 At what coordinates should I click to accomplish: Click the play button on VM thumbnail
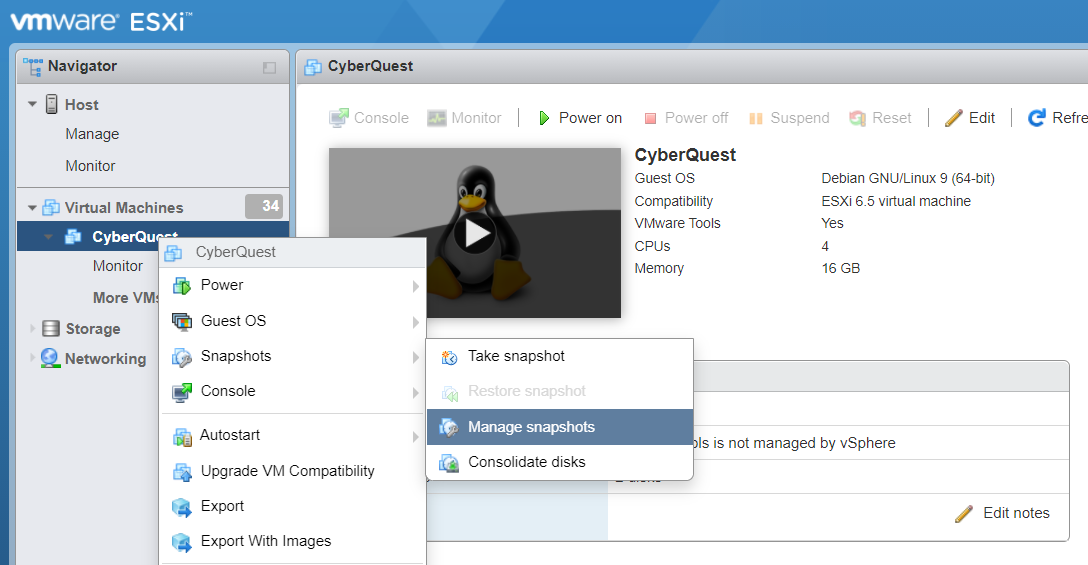[x=475, y=233]
